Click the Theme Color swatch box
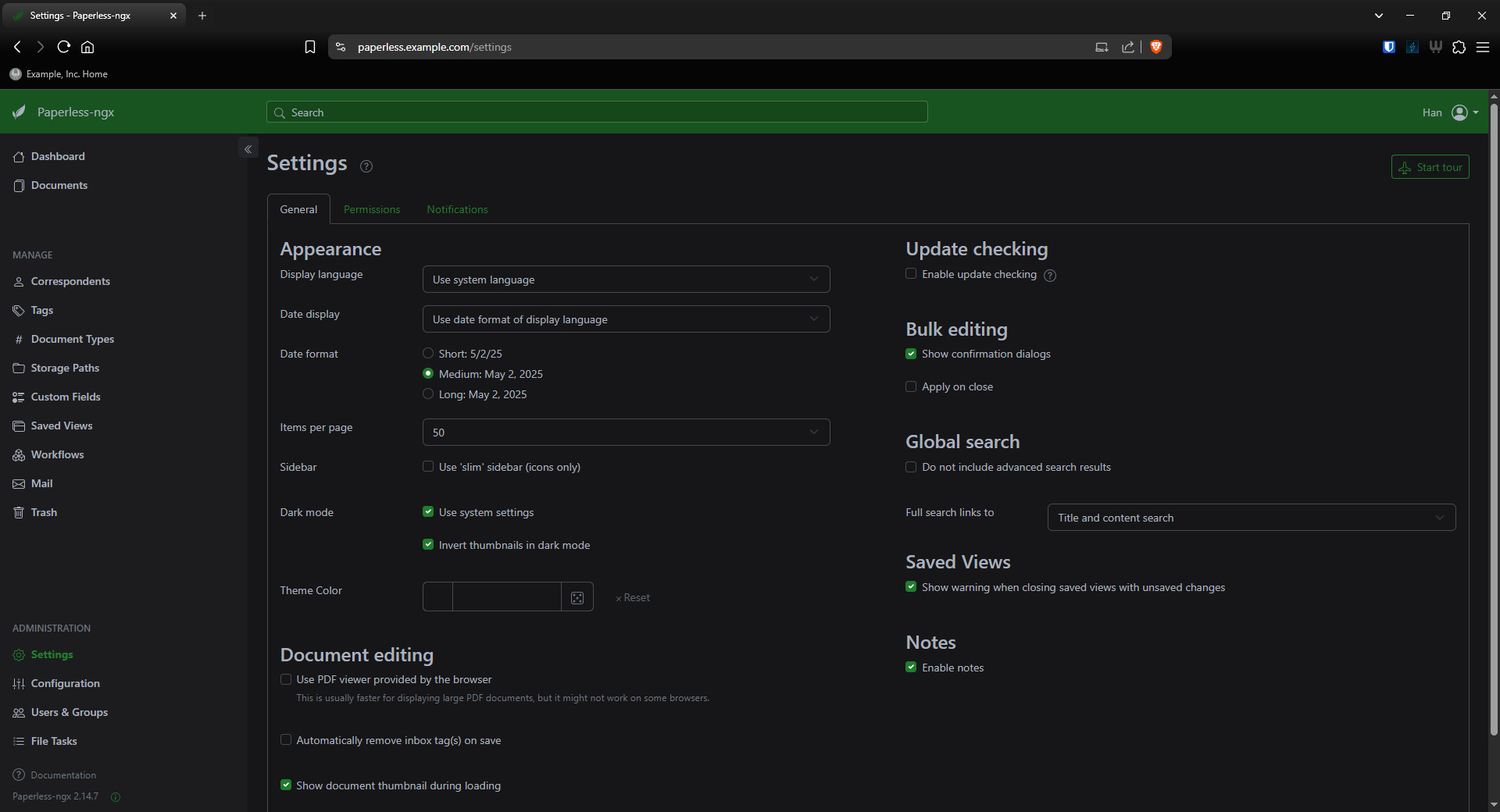The height and width of the screenshot is (812, 1500). pos(438,597)
